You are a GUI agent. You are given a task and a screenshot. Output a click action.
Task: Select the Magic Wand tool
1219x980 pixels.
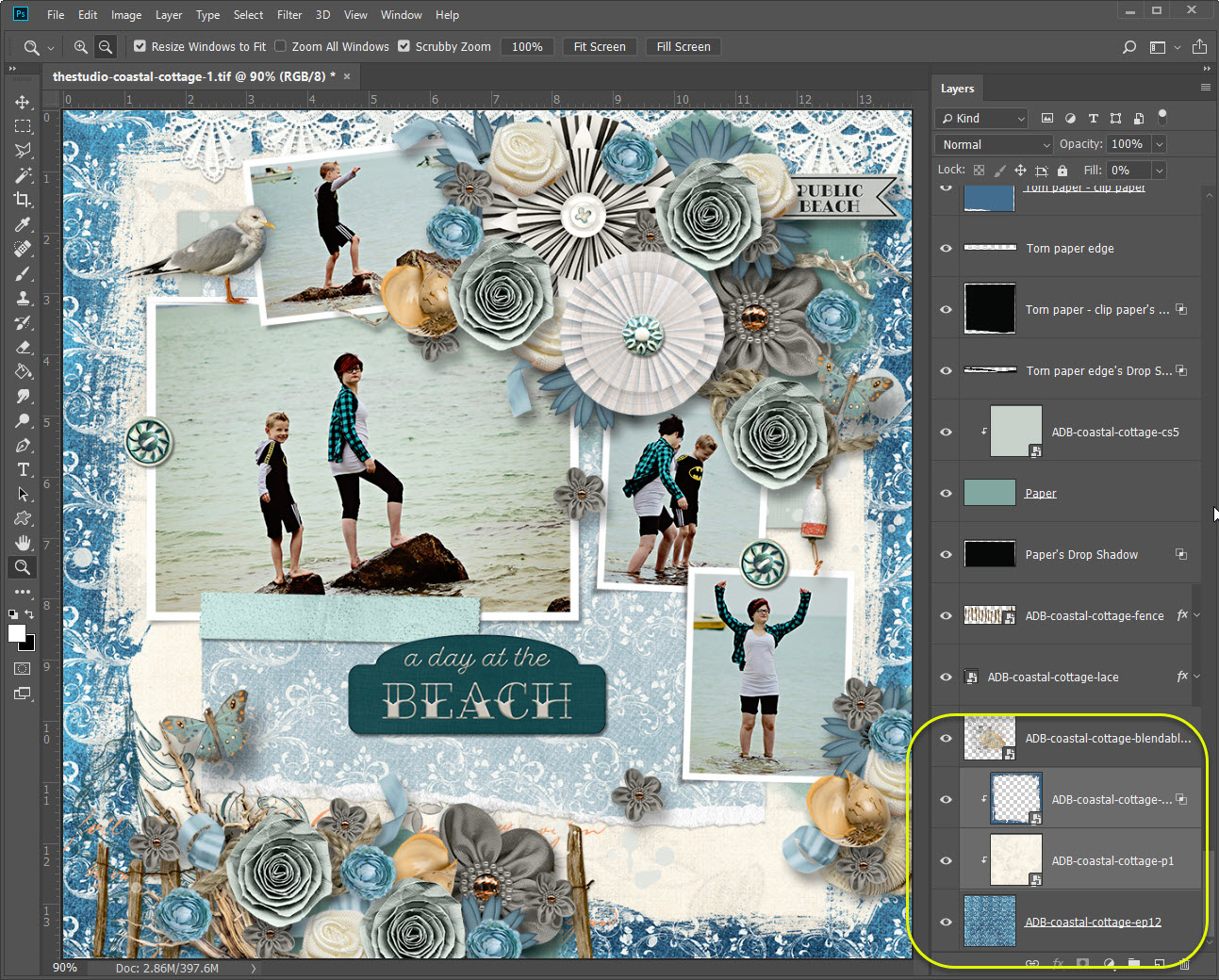pos(23,175)
